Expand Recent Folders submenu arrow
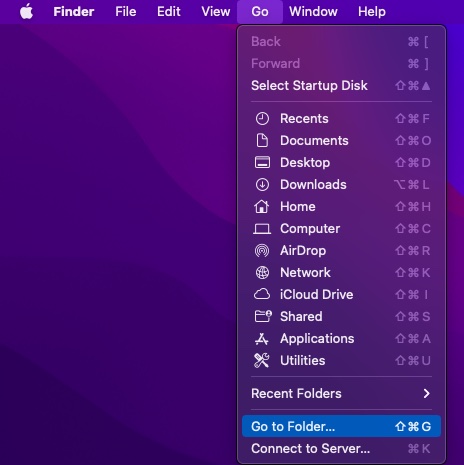Screen dimensions: 464x465 click(x=426, y=394)
